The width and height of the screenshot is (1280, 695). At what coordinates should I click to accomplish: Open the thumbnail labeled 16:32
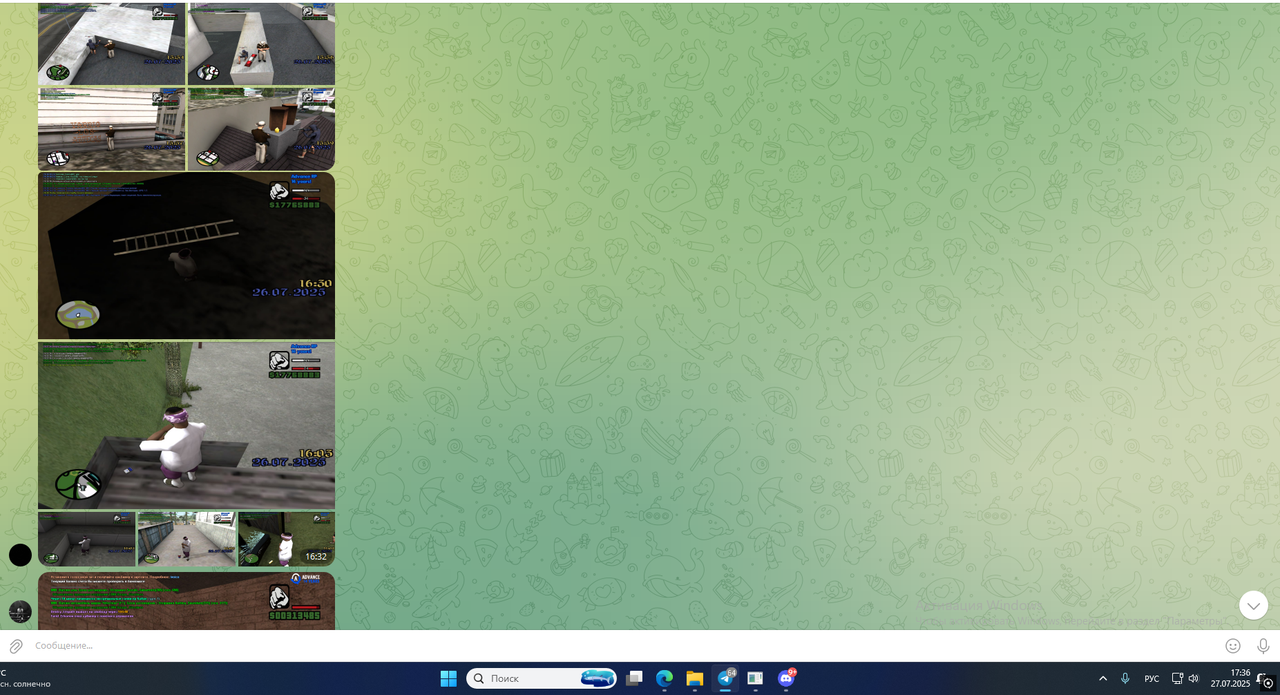(x=286, y=539)
